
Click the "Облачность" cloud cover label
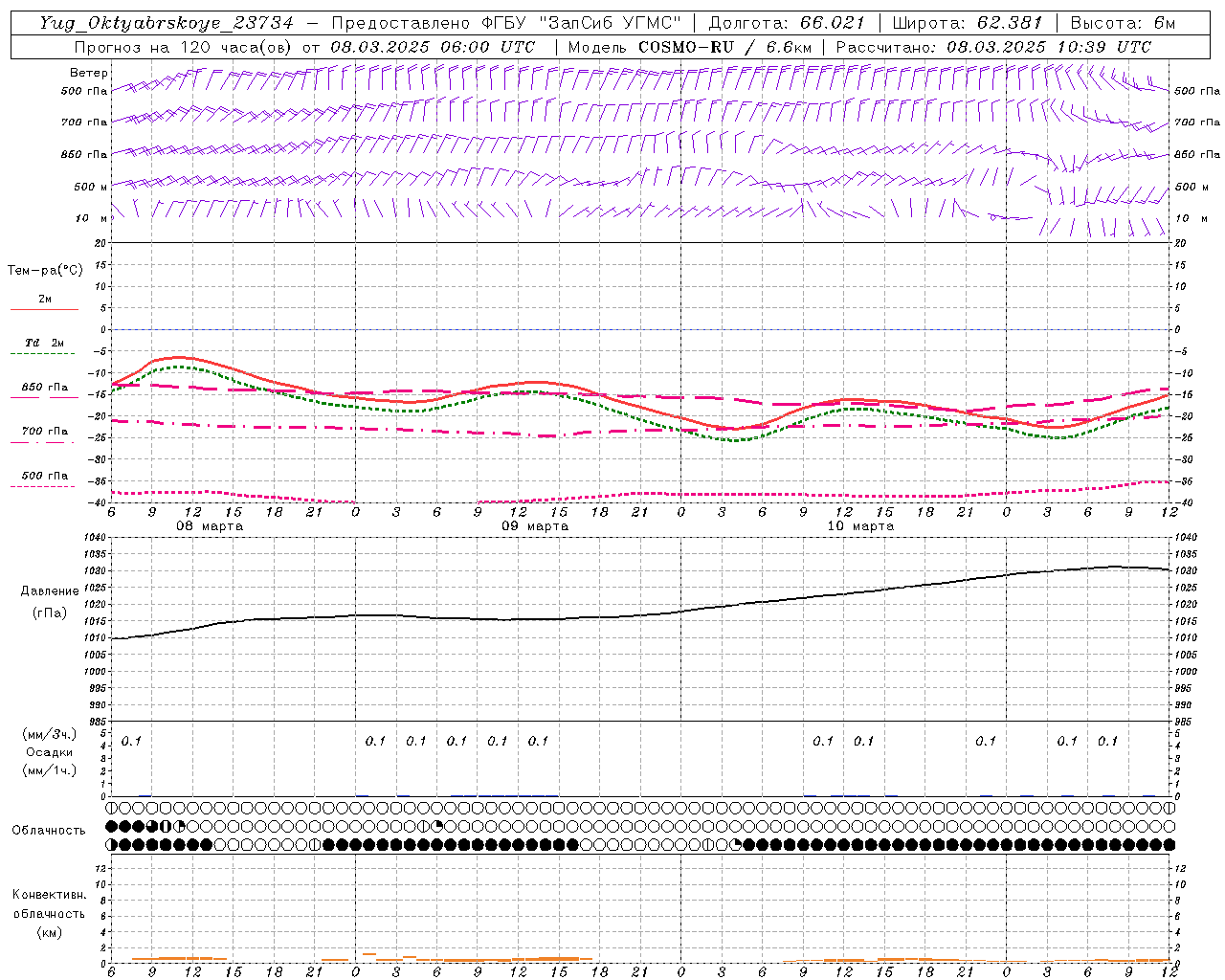[x=49, y=830]
